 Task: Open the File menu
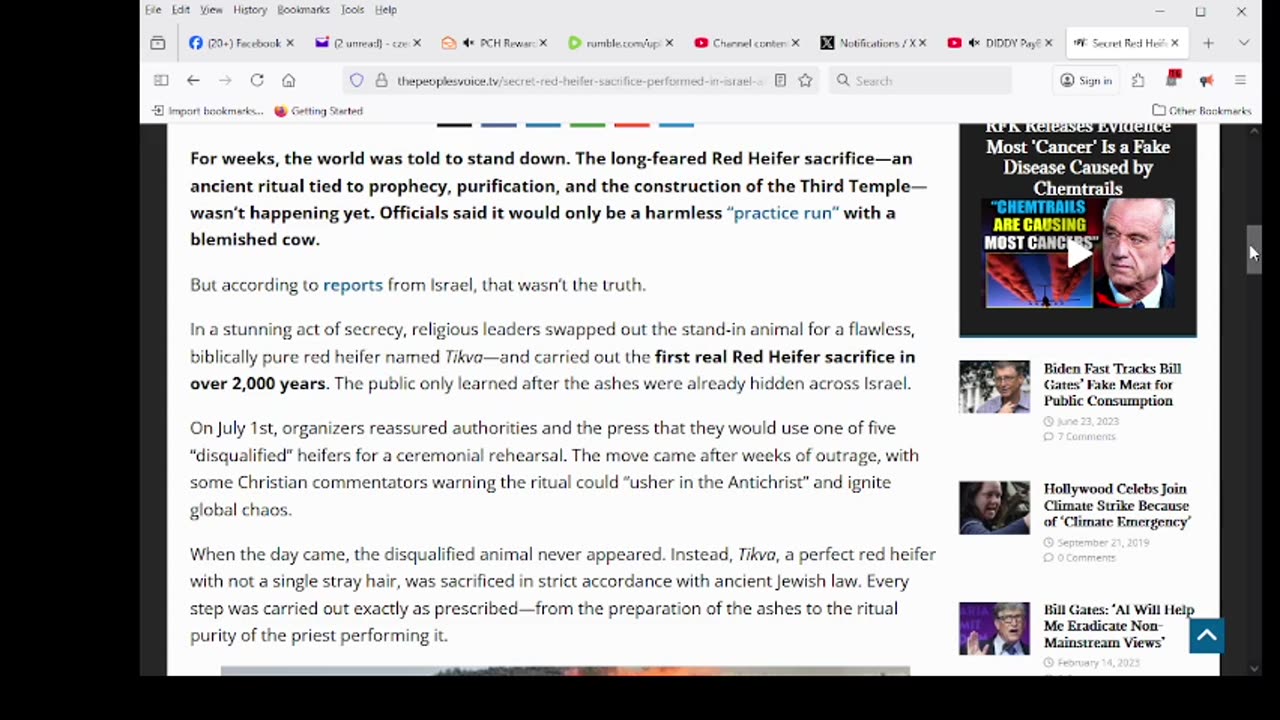click(x=153, y=10)
